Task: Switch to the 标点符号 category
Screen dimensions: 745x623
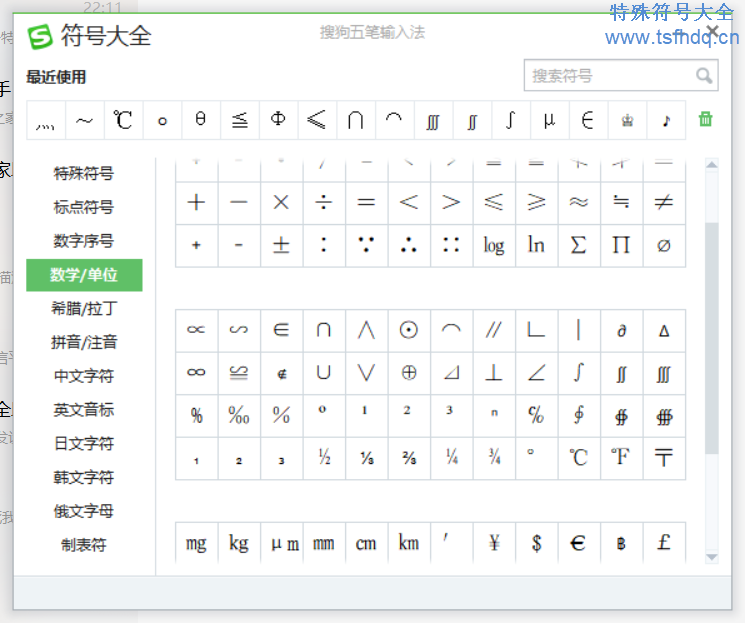Action: 84,207
